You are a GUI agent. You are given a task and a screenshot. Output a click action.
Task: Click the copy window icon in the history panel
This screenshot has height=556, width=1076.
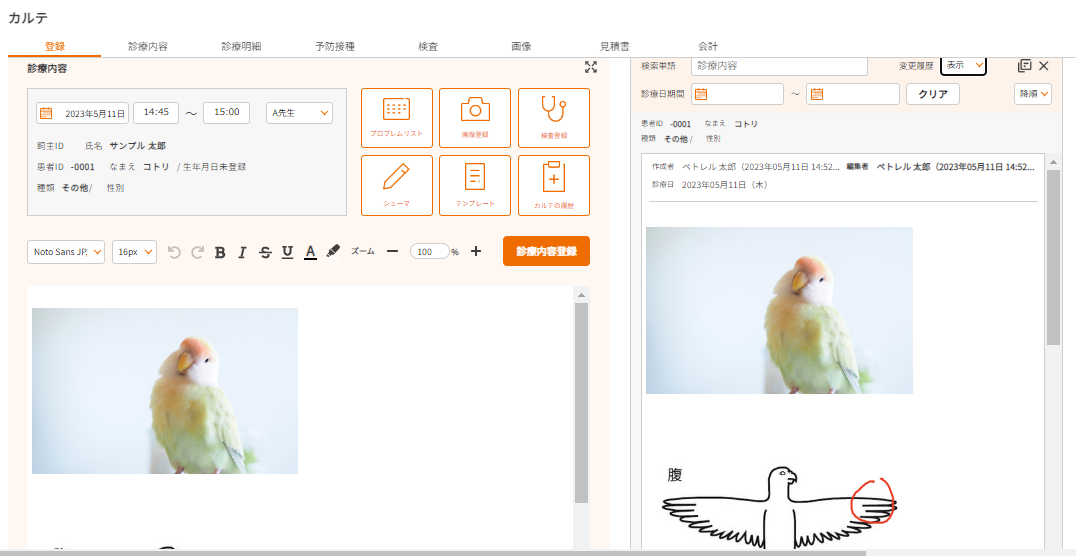(x=1025, y=65)
